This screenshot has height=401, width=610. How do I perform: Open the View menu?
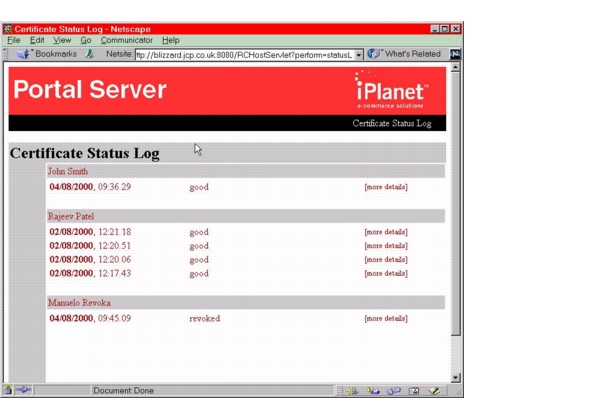click(x=62, y=40)
